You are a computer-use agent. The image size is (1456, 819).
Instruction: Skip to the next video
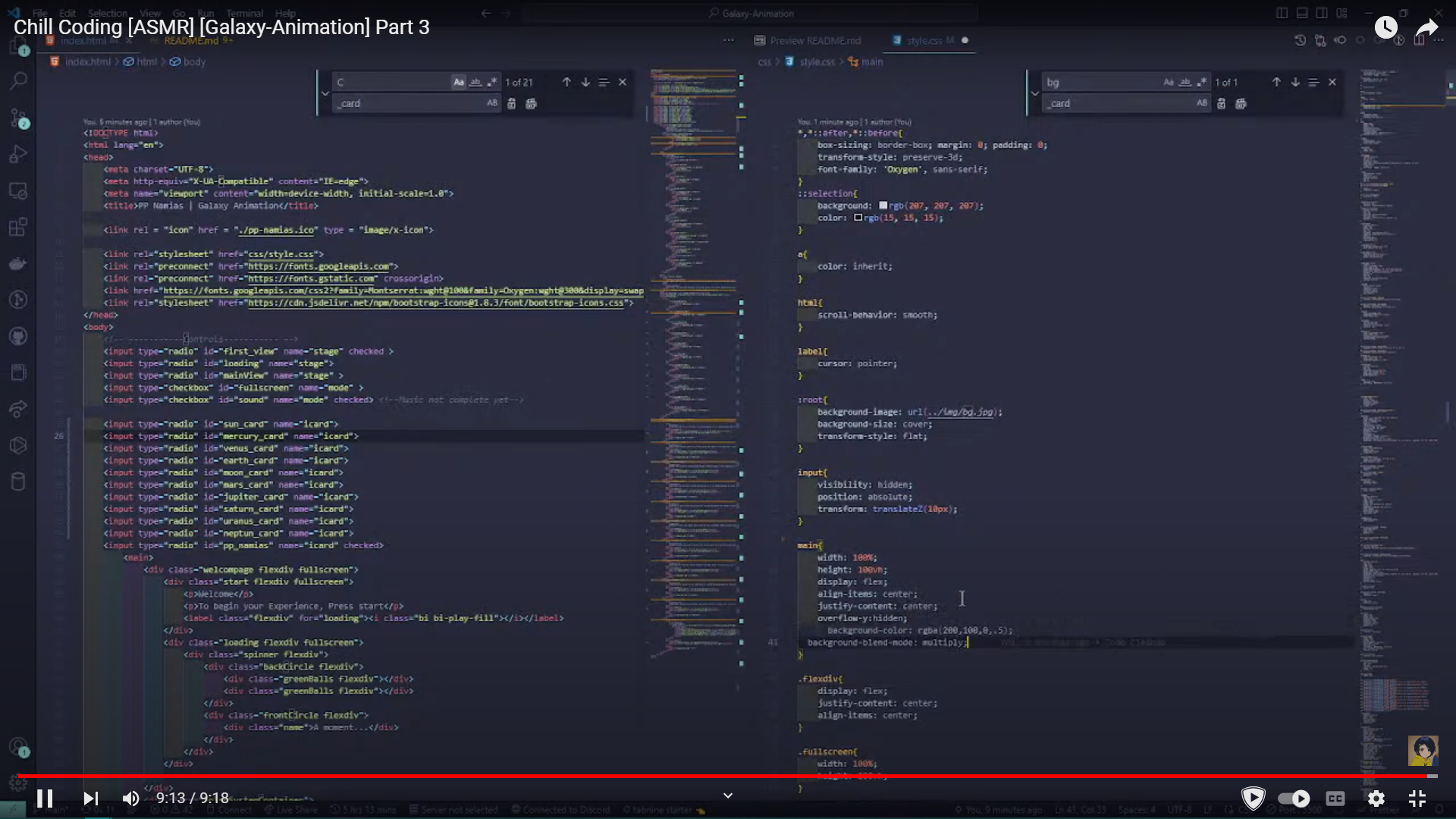(x=90, y=799)
